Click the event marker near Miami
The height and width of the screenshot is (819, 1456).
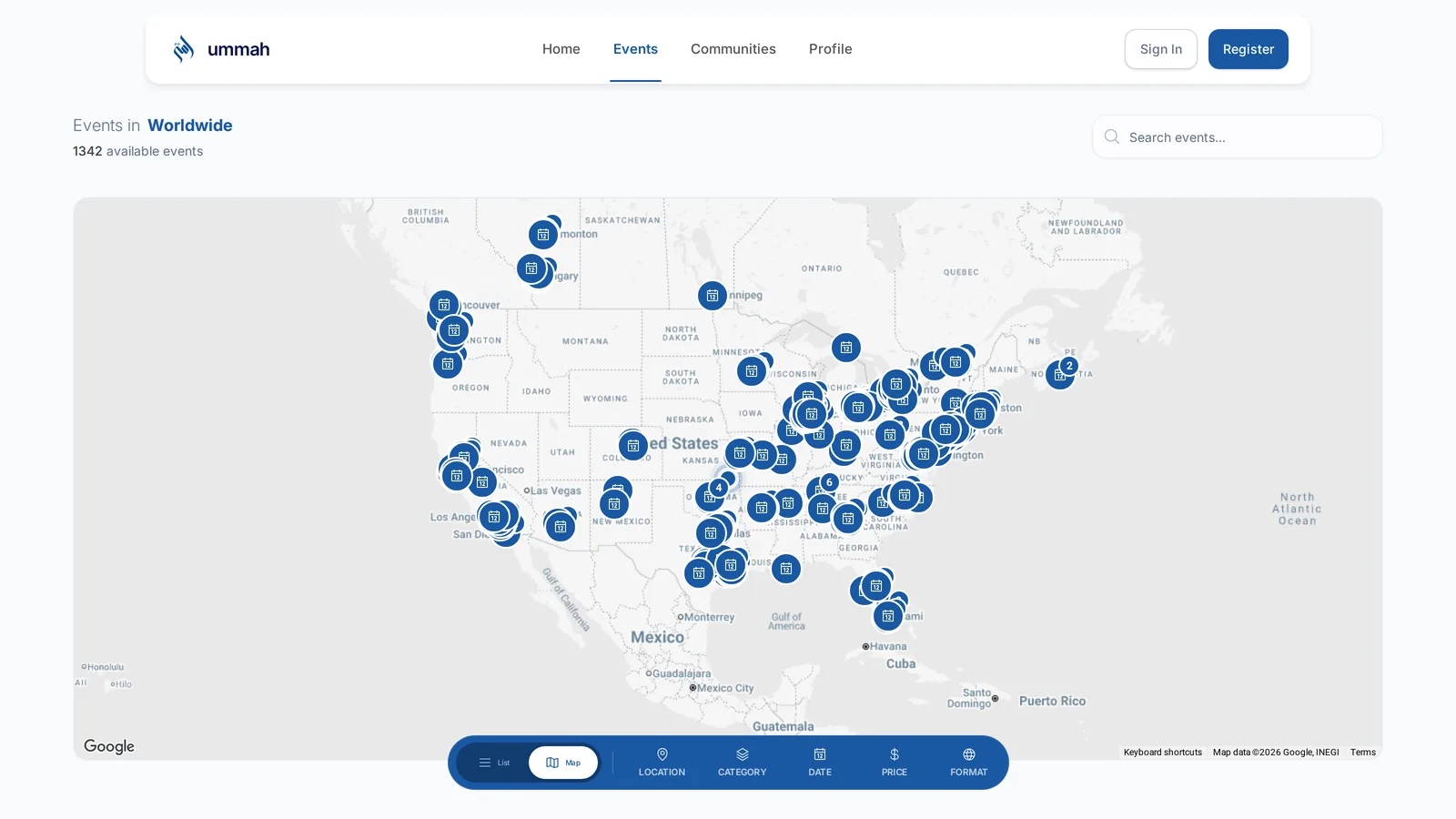(888, 616)
